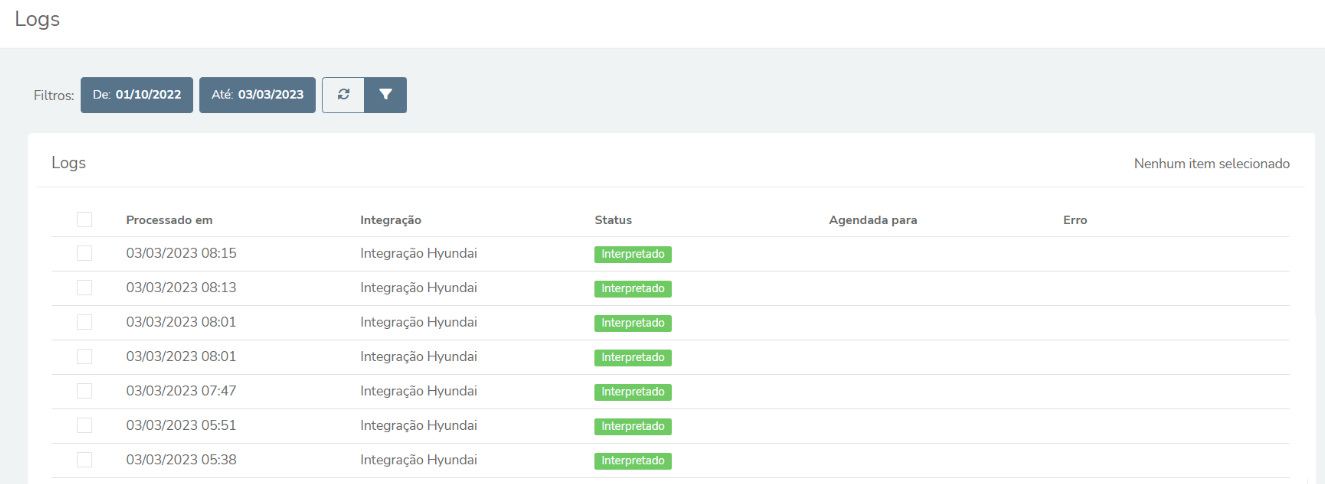Click the Erro column header
The height and width of the screenshot is (484, 1325).
click(1075, 220)
